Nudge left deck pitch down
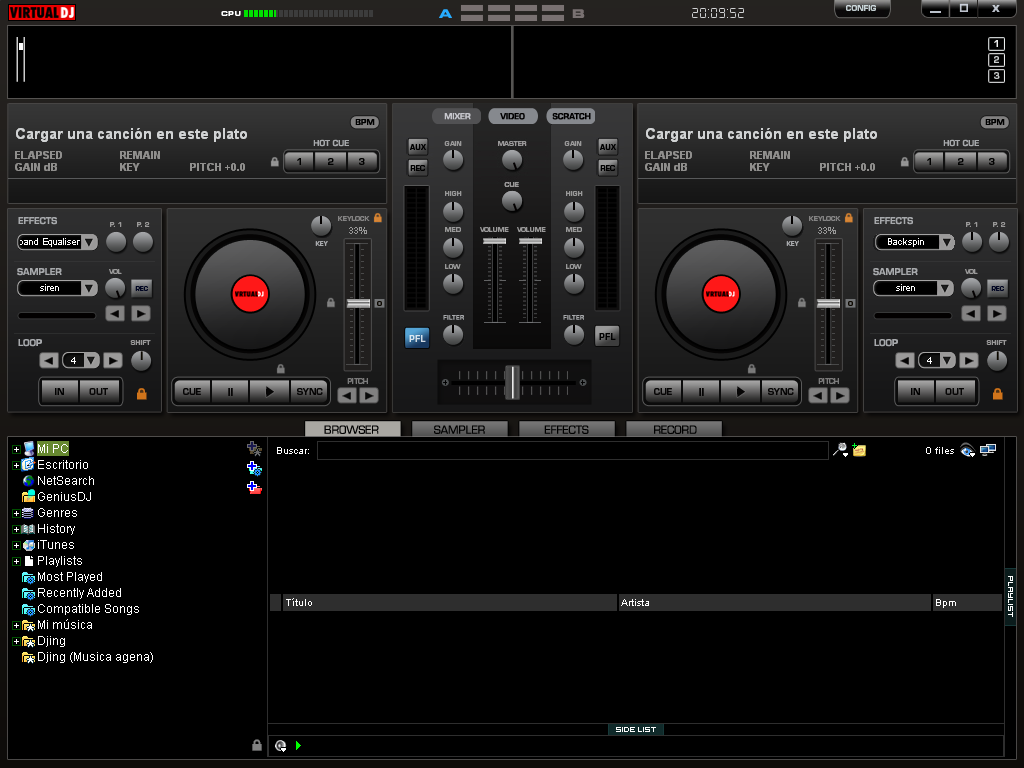1024x768 pixels. (347, 395)
